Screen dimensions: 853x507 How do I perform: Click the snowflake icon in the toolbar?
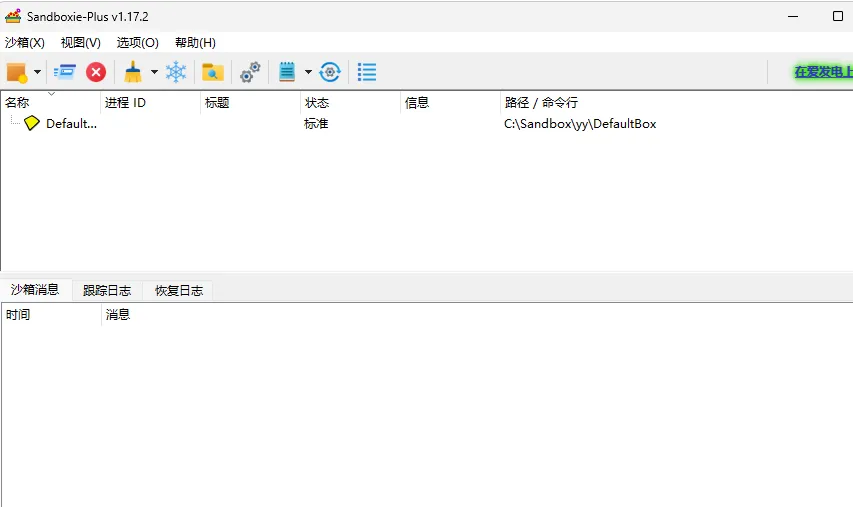176,72
